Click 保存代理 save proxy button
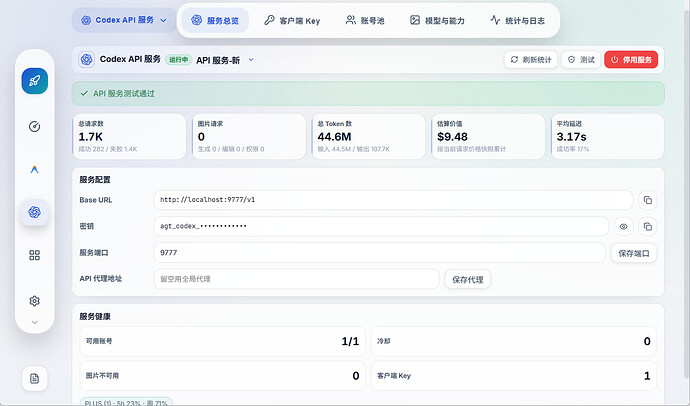690x406 pixels. pos(468,279)
